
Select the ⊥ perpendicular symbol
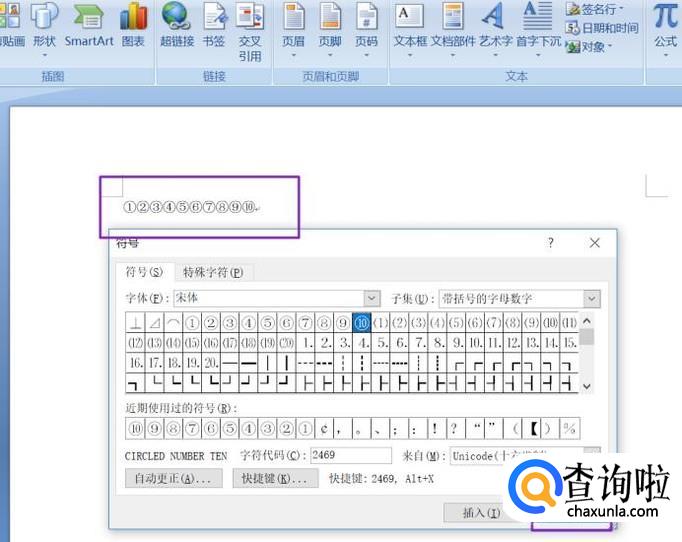pos(136,323)
